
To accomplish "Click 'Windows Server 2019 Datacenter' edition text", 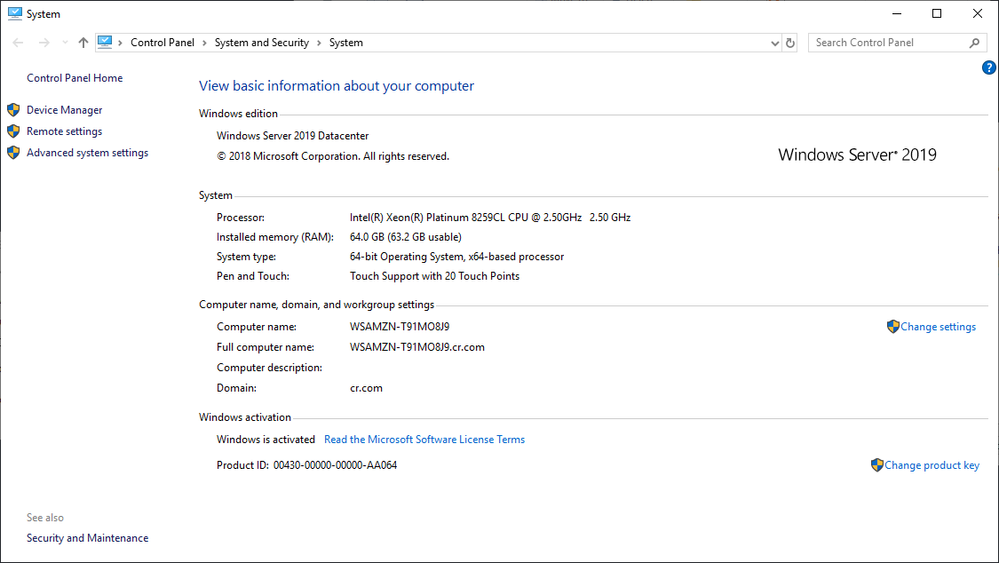I will pos(292,136).
